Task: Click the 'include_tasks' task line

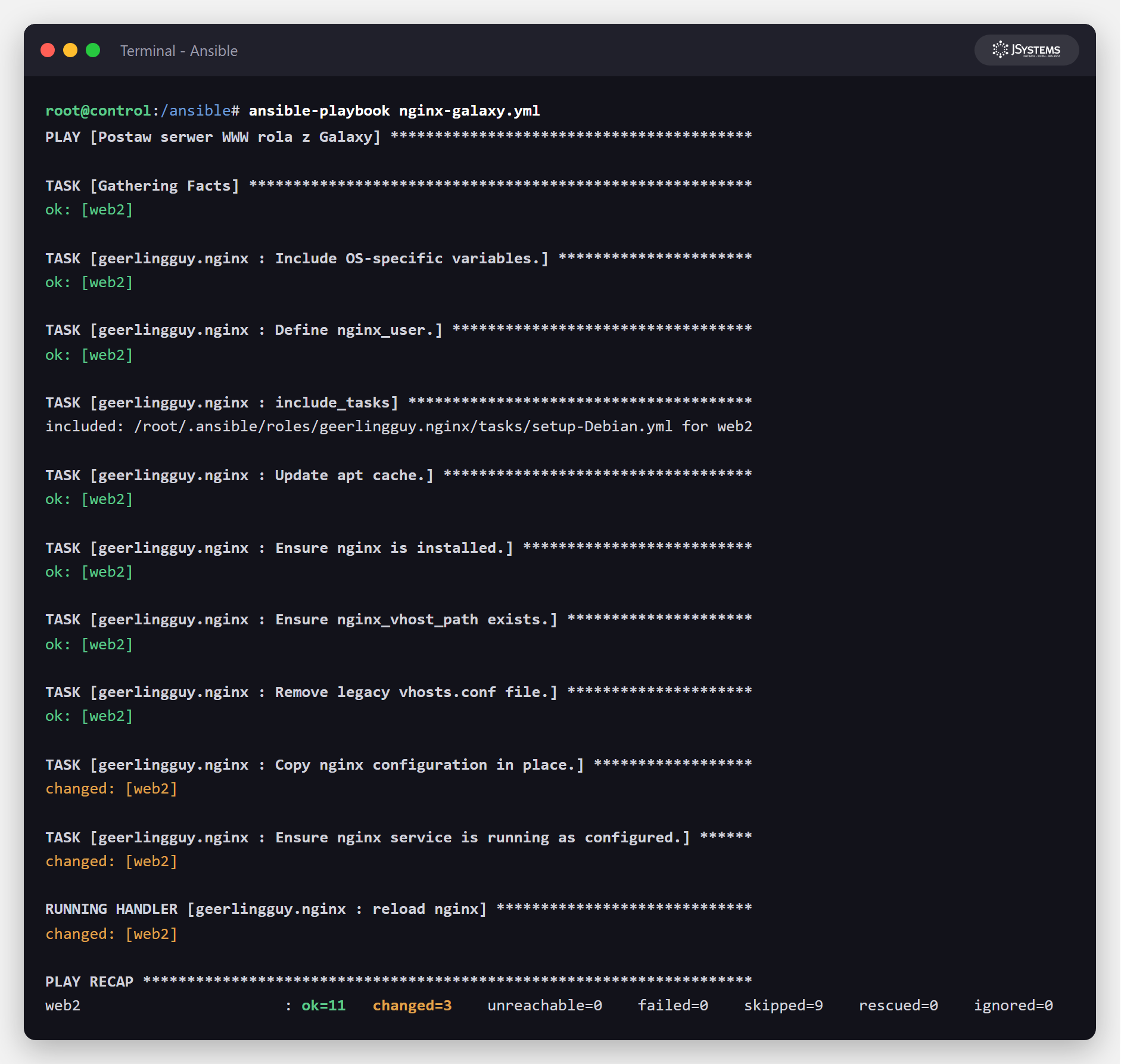Action: click(398, 403)
